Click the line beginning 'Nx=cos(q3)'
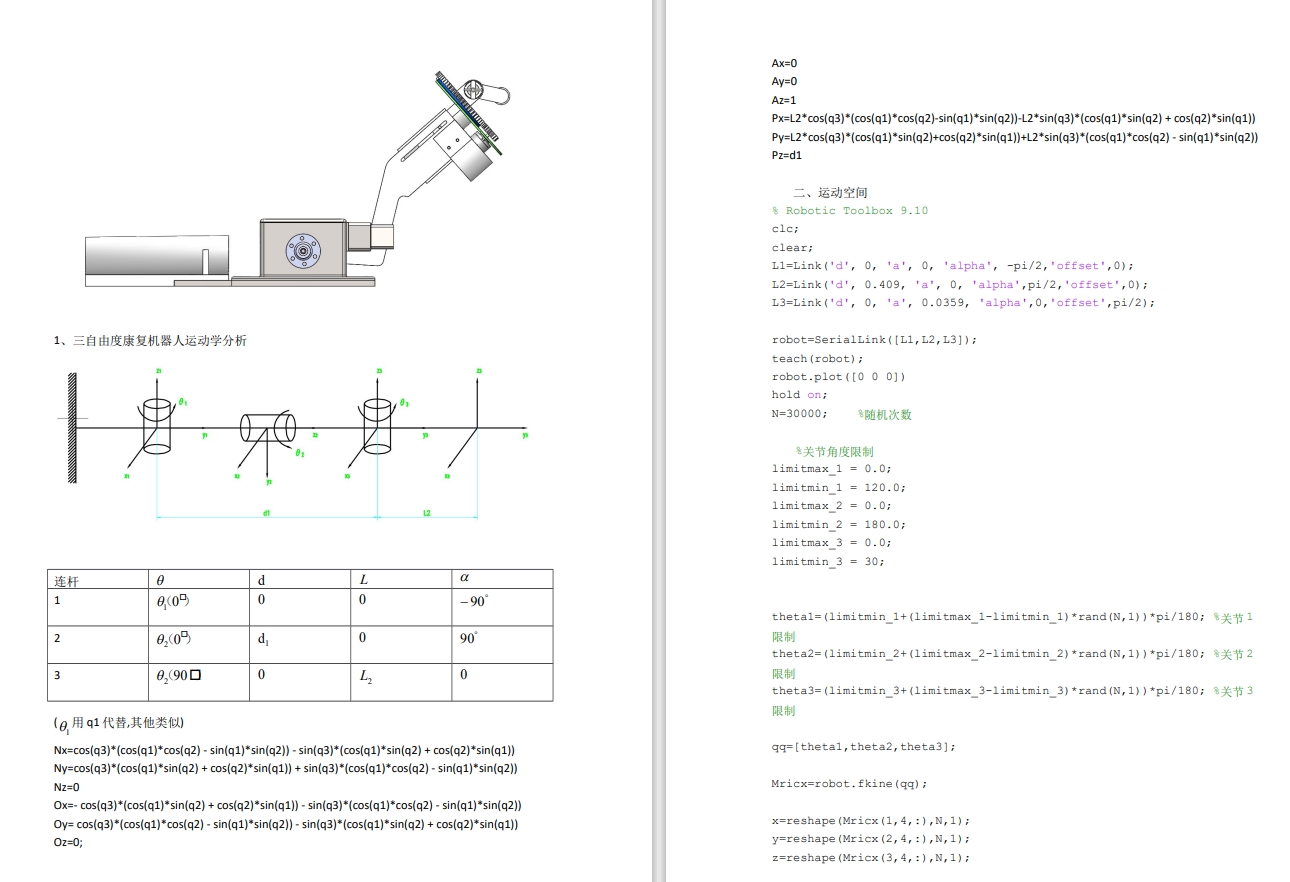Image resolution: width=1290 pixels, height=882 pixels. pos(285,750)
